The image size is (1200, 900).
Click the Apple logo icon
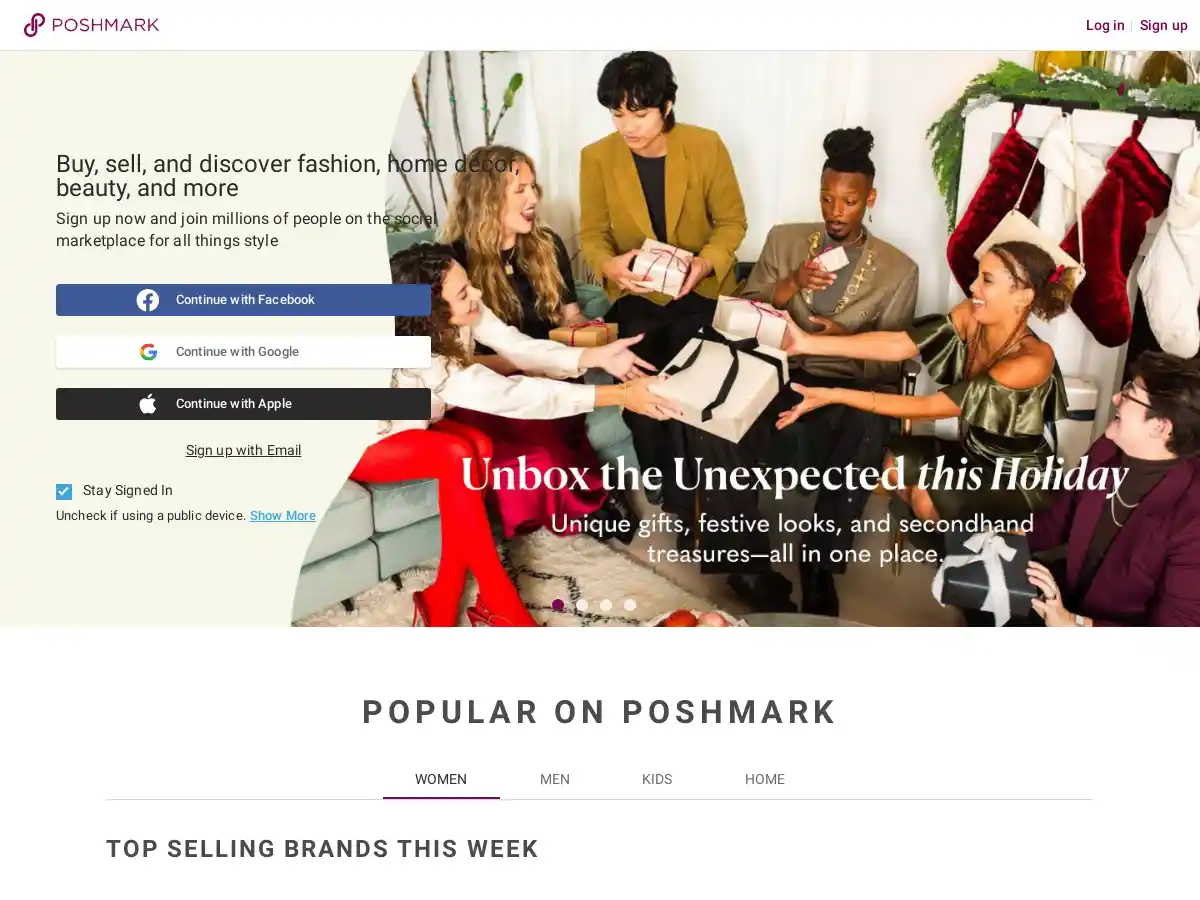tap(147, 403)
